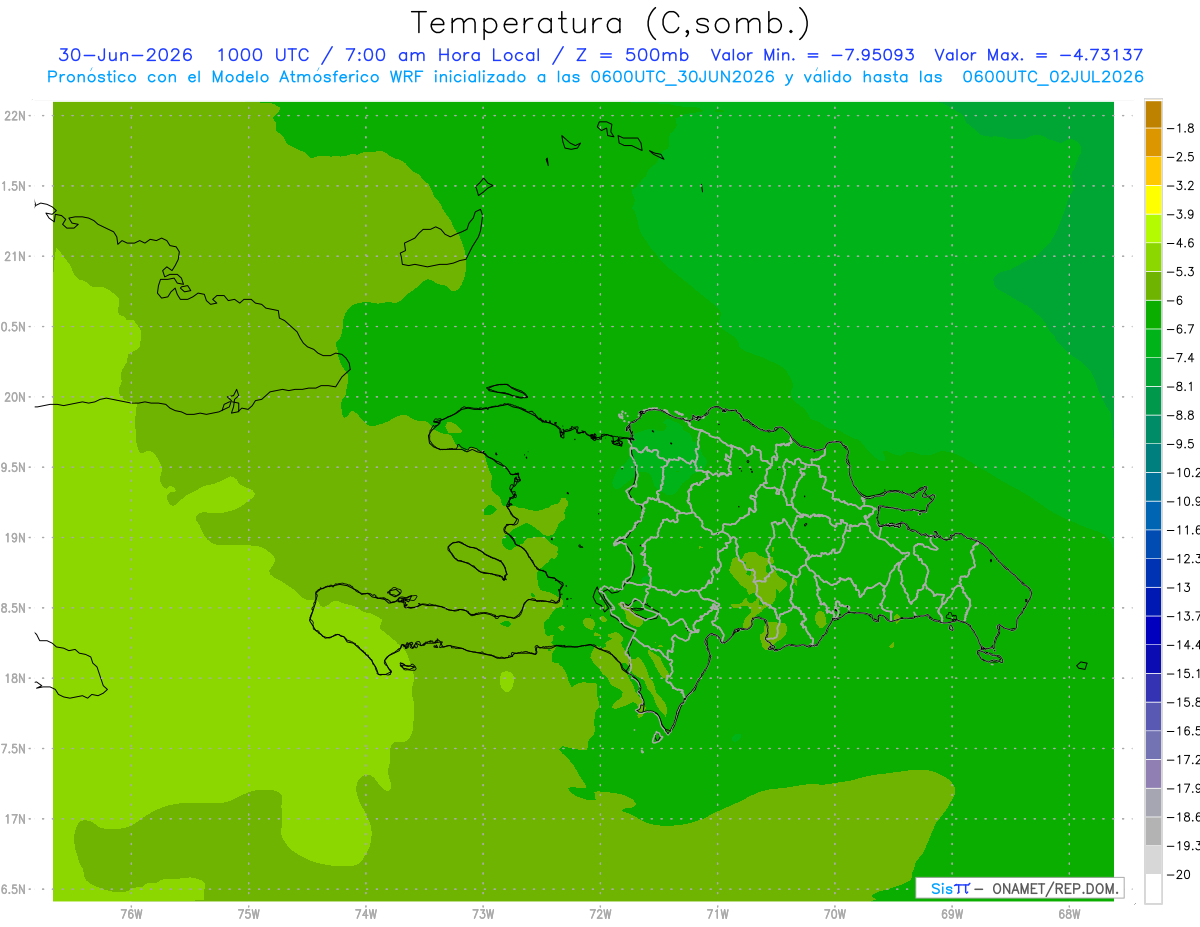The height and width of the screenshot is (927, 1200).
Task: Click the "-20" colorbar label
Action: click(1179, 874)
